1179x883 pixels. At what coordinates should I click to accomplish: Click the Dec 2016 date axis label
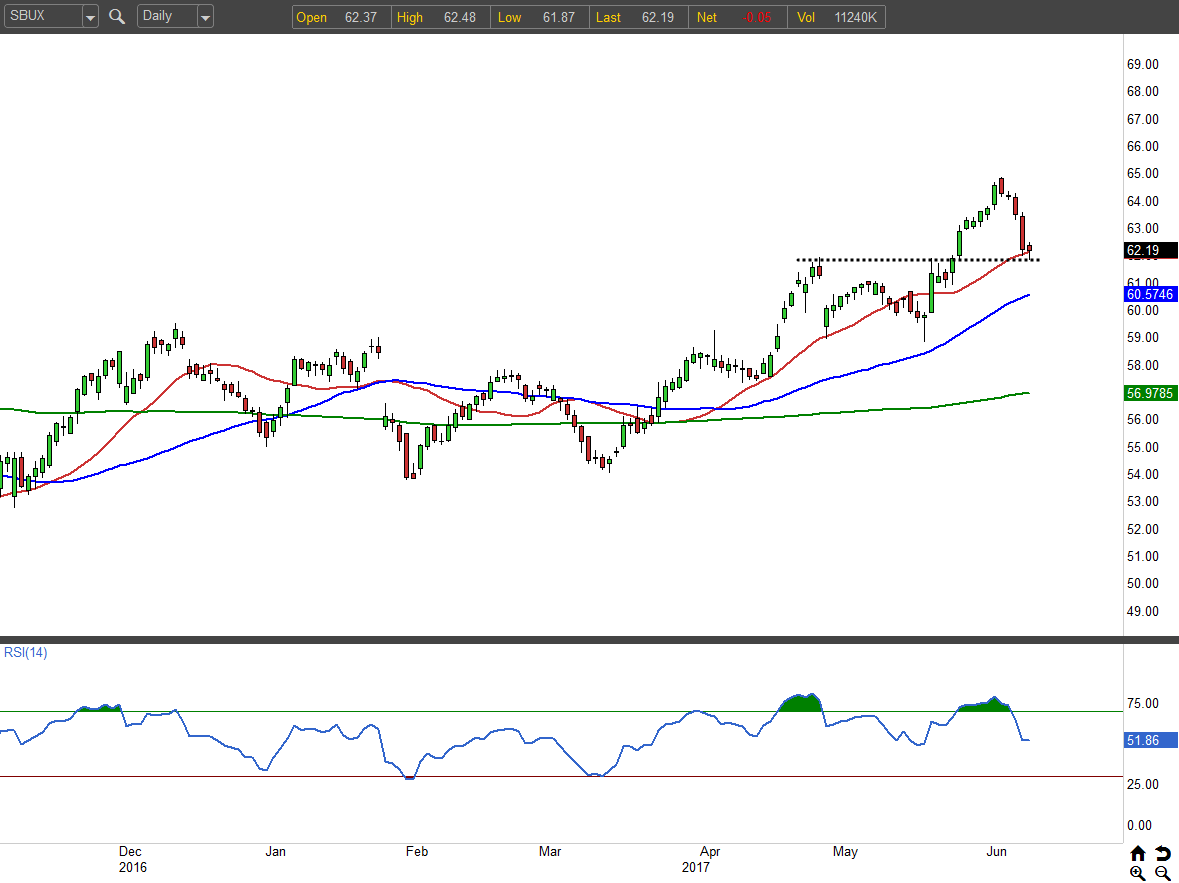click(131, 859)
